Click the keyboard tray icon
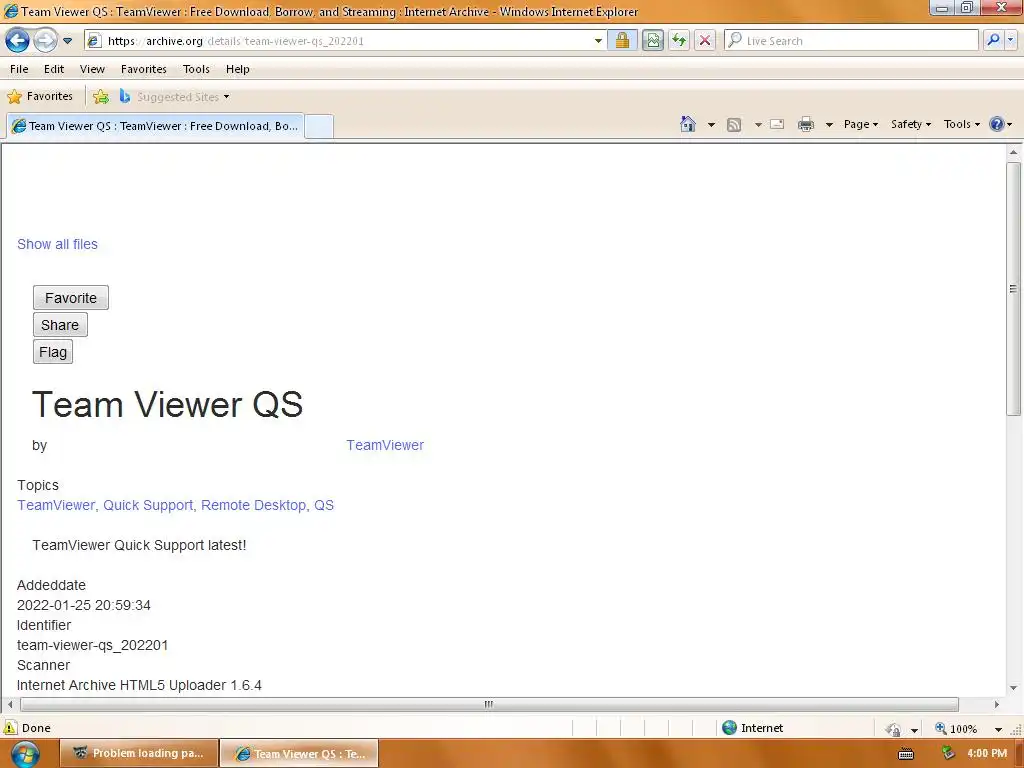The width and height of the screenshot is (1024, 768). [906, 754]
